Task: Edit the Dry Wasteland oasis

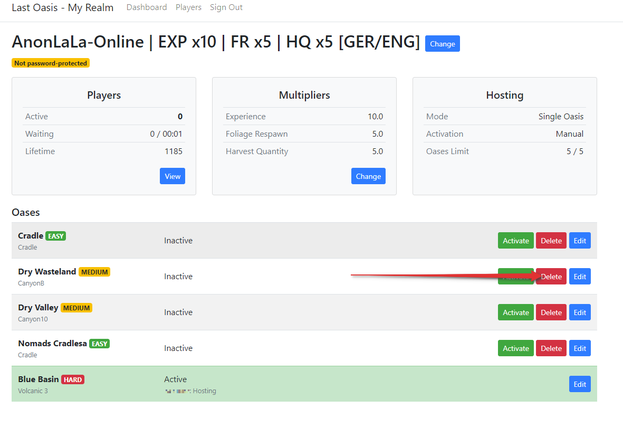Action: tap(580, 277)
